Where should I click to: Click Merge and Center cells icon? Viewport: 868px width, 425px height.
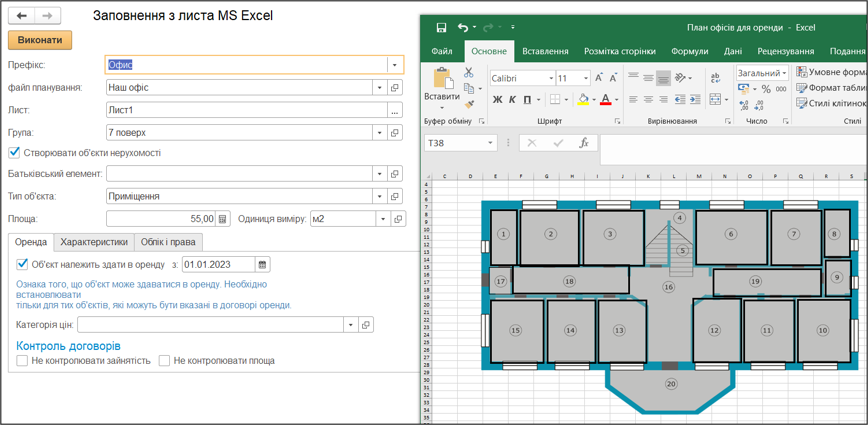point(715,100)
